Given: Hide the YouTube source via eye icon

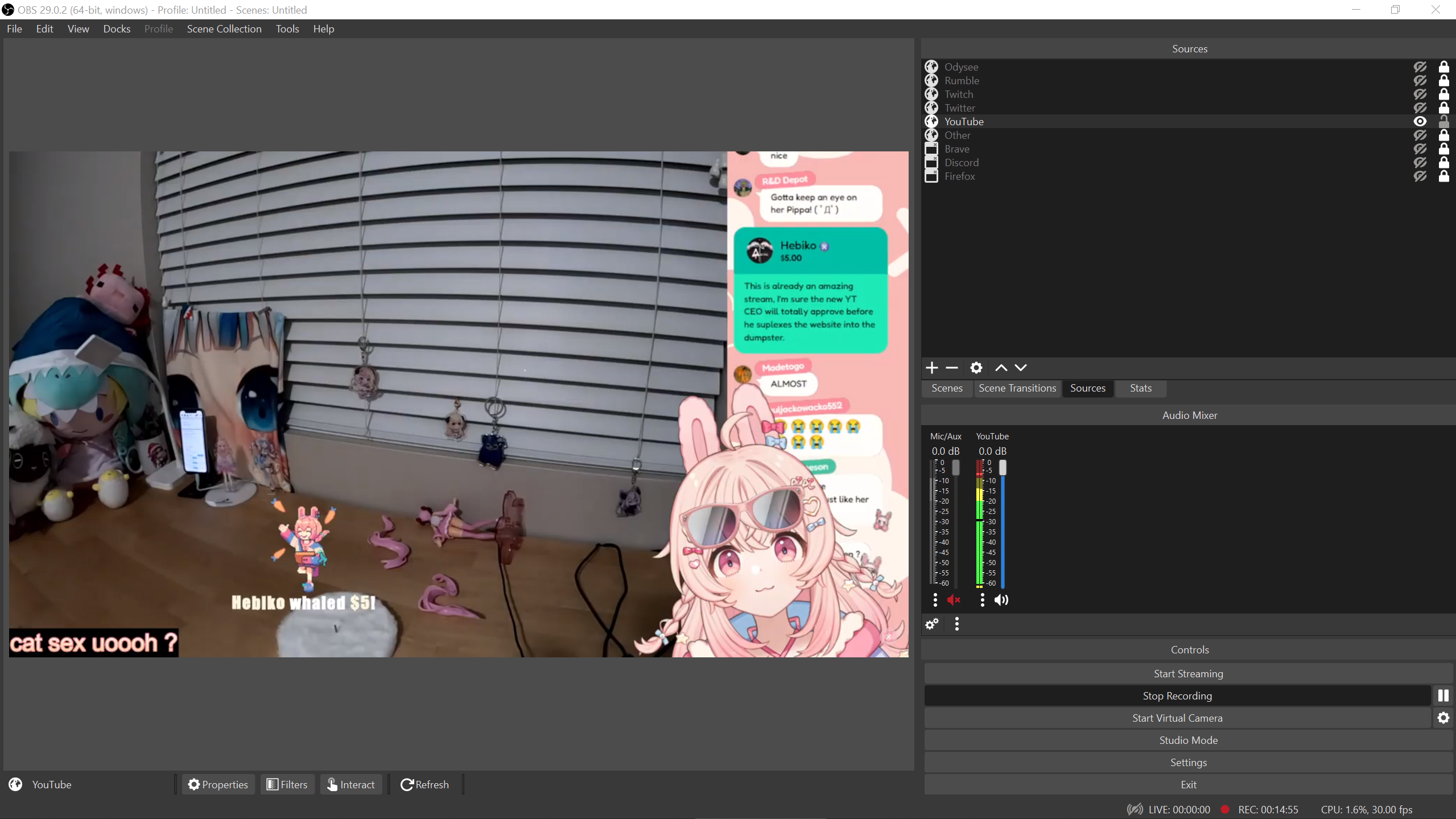Looking at the screenshot, I should (x=1420, y=121).
